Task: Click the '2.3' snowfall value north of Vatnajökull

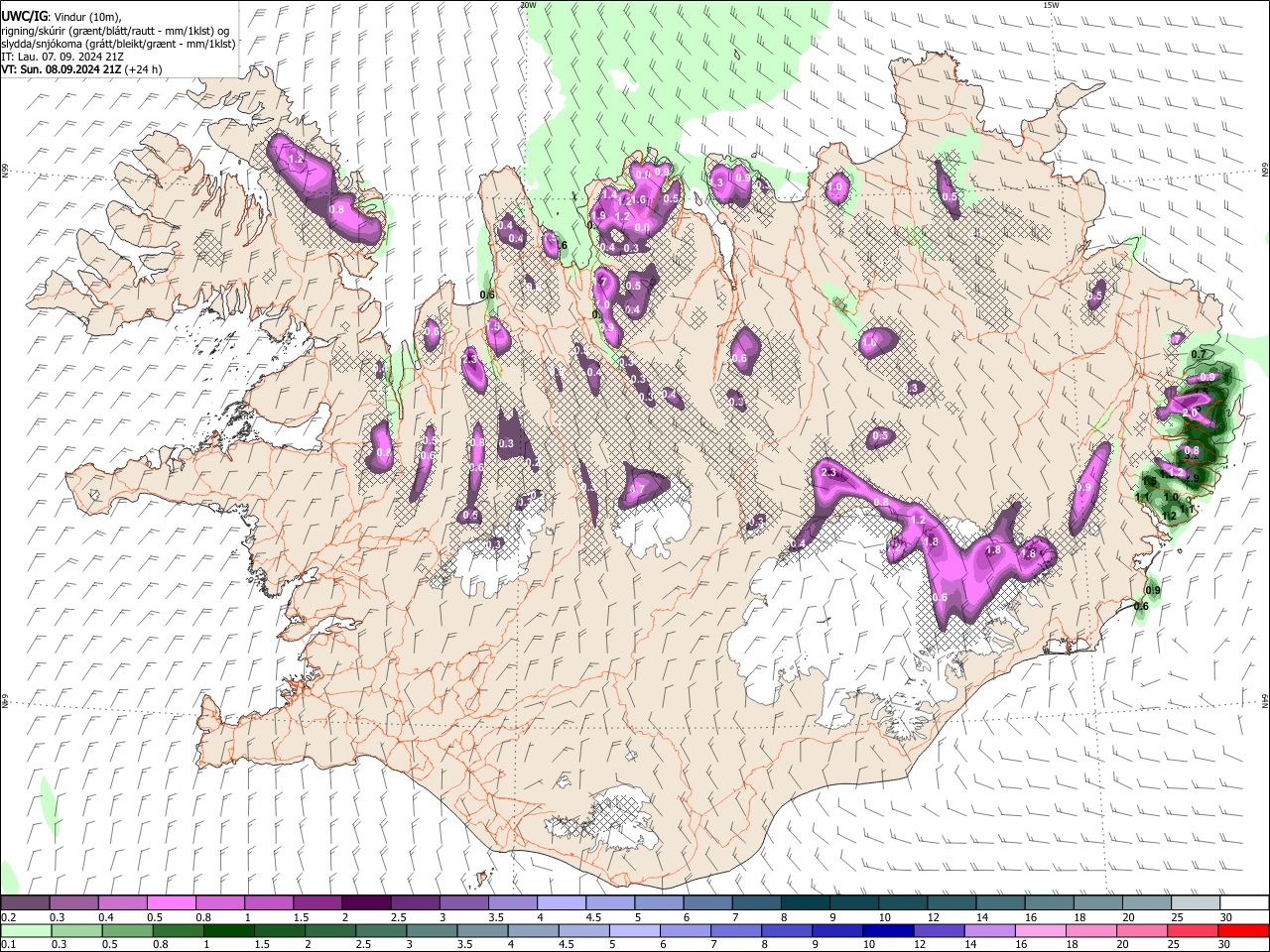Action: pos(829,474)
